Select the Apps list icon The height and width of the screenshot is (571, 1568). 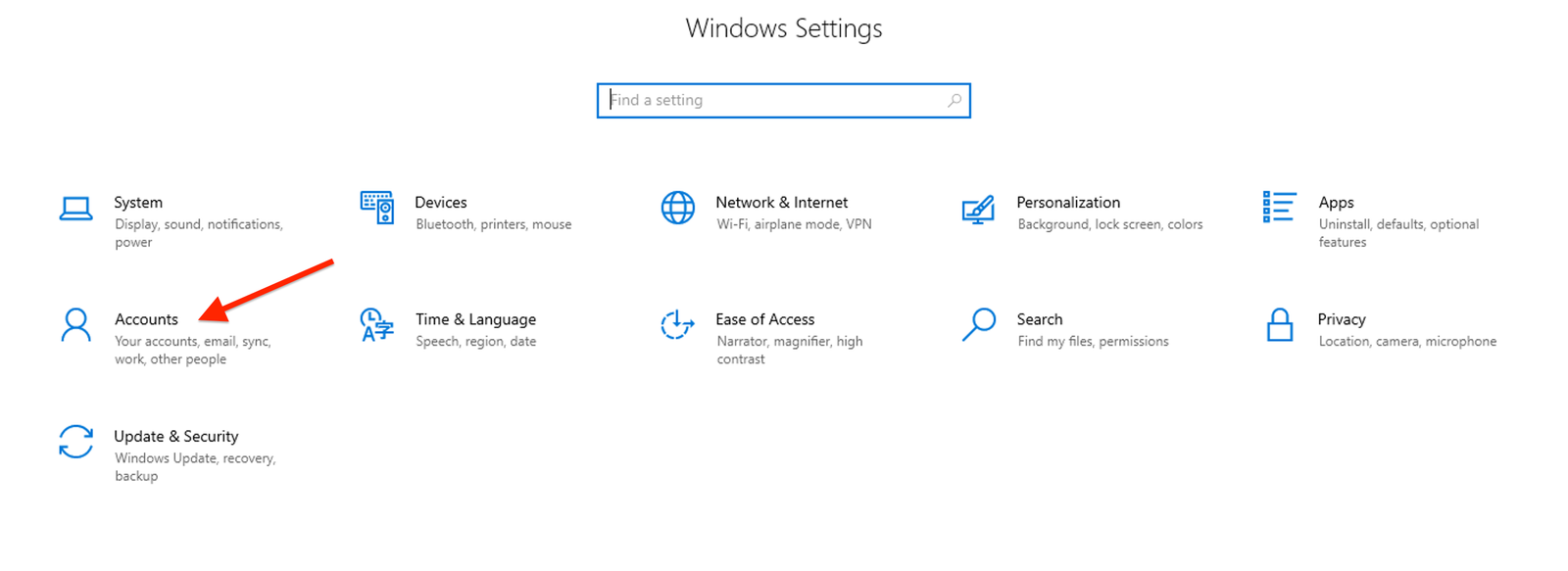[x=1279, y=207]
